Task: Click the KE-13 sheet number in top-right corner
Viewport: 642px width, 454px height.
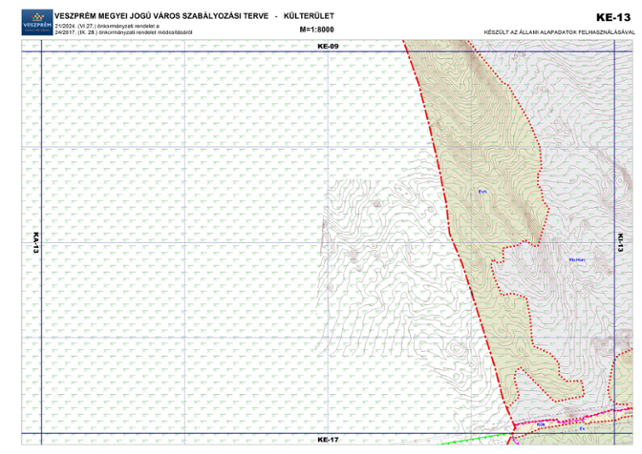Action: click(611, 17)
